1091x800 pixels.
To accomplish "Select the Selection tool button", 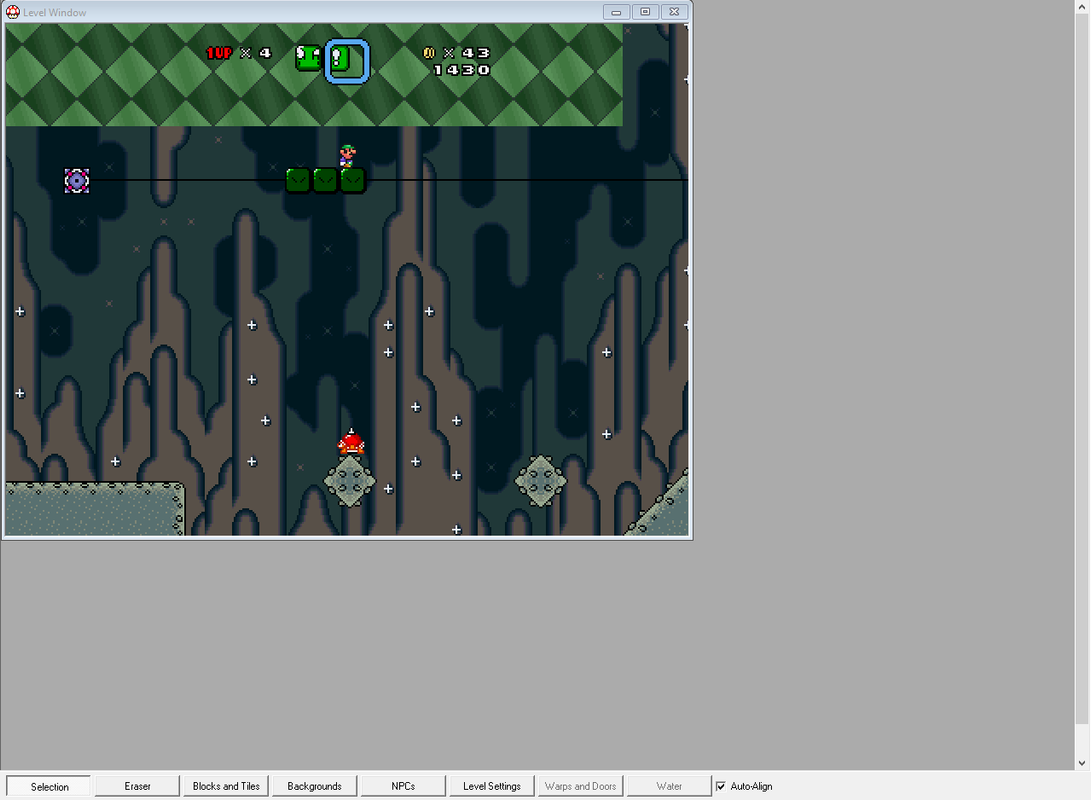I will click(49, 786).
